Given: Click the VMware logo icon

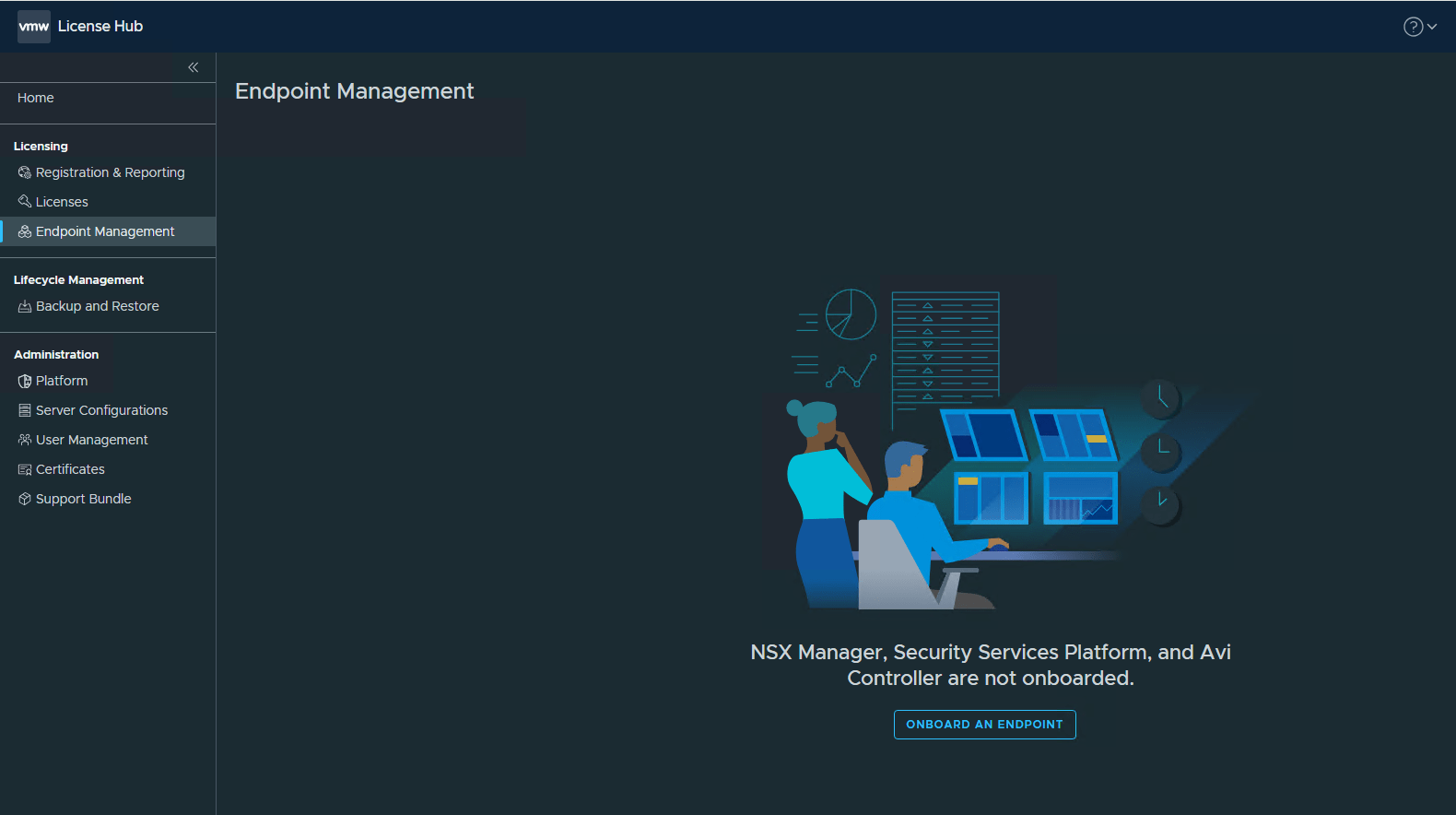Looking at the screenshot, I should 34,27.
